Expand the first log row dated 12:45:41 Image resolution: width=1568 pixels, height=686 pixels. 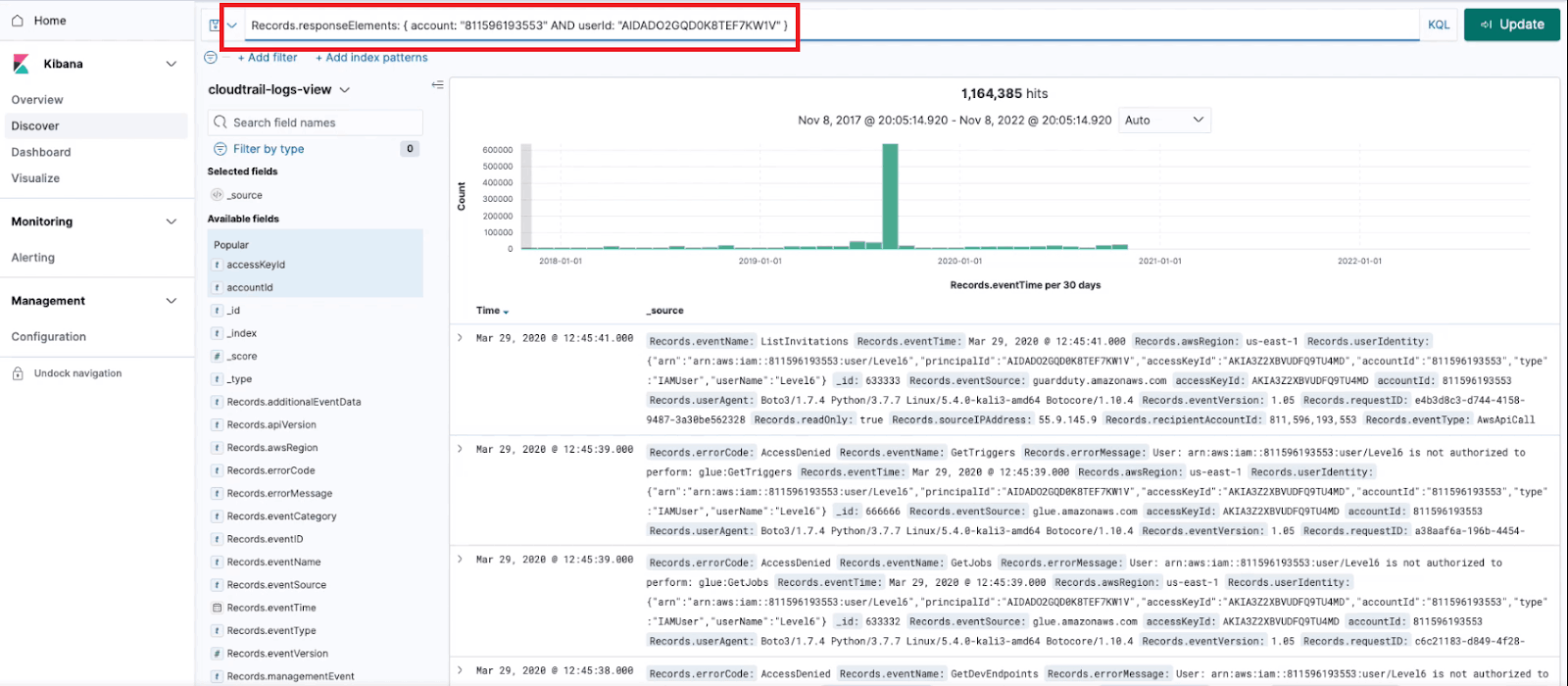460,338
